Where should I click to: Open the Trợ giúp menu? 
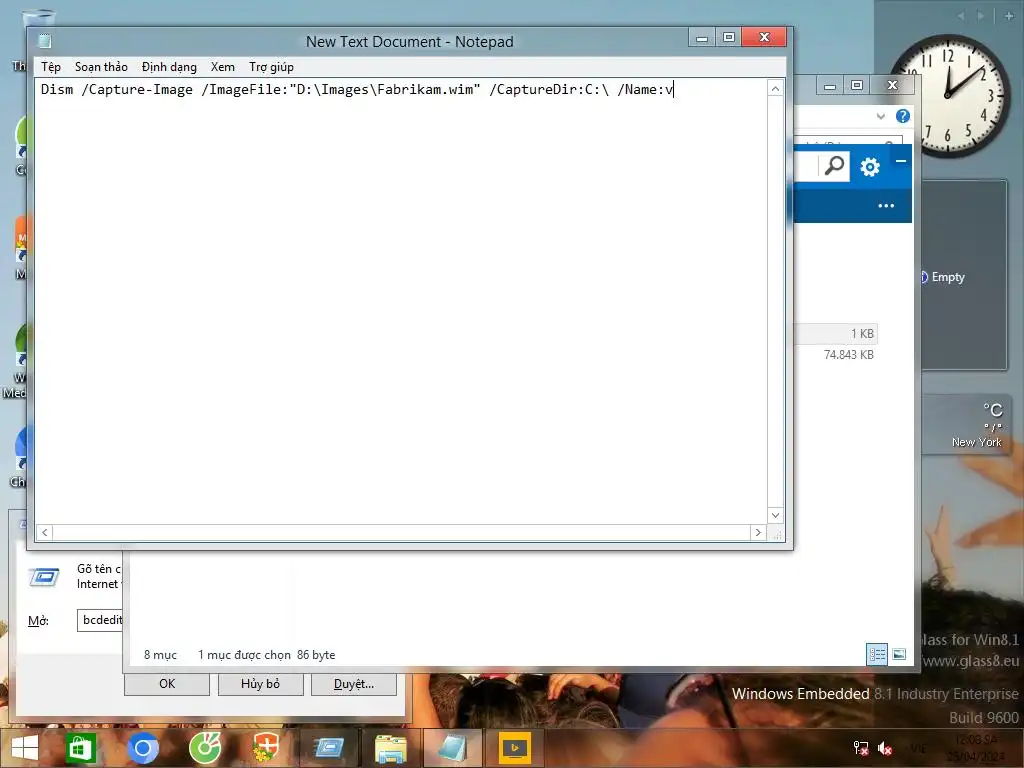click(271, 67)
